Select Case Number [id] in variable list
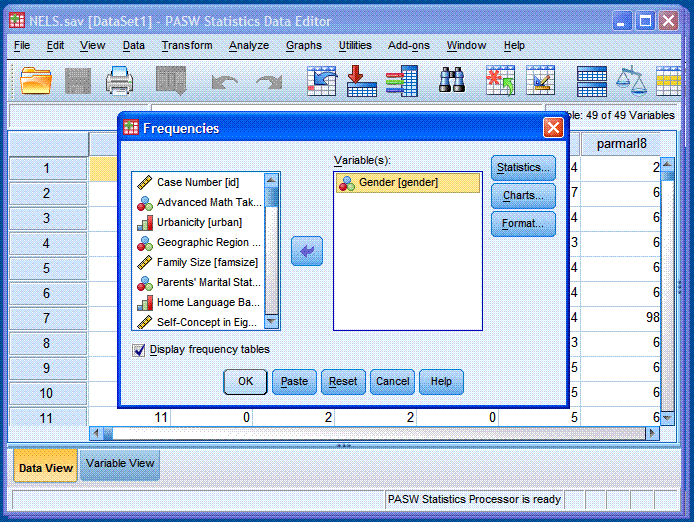 198,182
